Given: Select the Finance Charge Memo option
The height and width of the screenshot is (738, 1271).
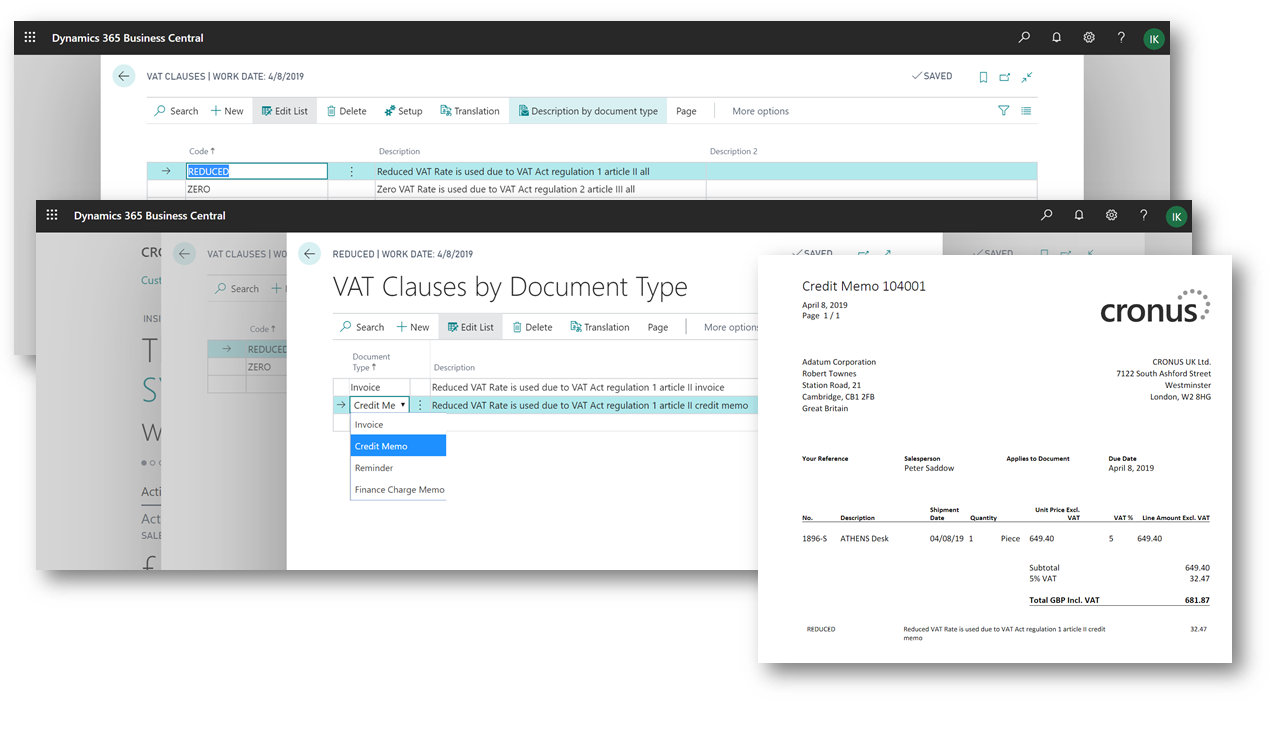Looking at the screenshot, I should [x=398, y=489].
